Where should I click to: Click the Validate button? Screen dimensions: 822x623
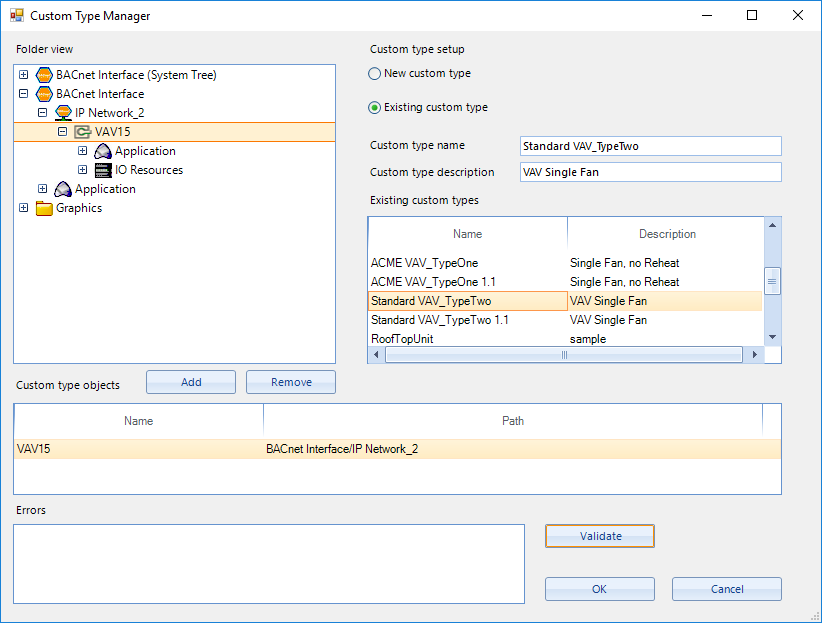600,536
